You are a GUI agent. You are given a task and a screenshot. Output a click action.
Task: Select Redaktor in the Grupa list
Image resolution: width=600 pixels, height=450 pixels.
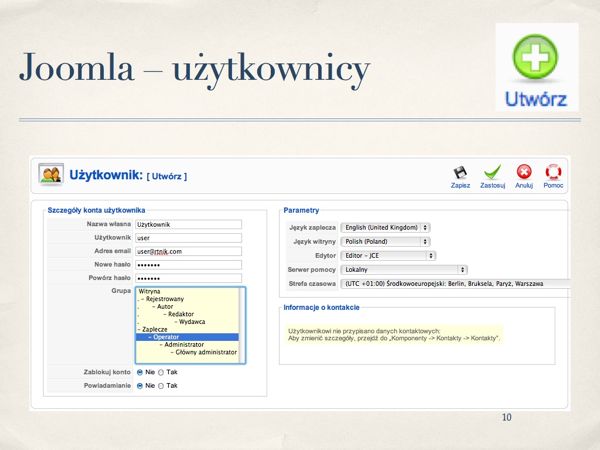pyautogui.click(x=181, y=313)
